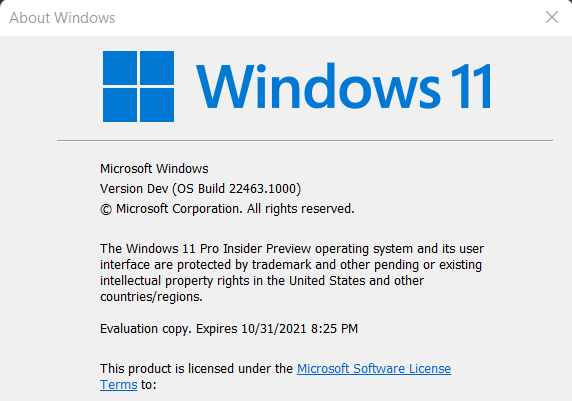Click the underlined word Terms
This screenshot has width=572, height=401.
pos(119,385)
